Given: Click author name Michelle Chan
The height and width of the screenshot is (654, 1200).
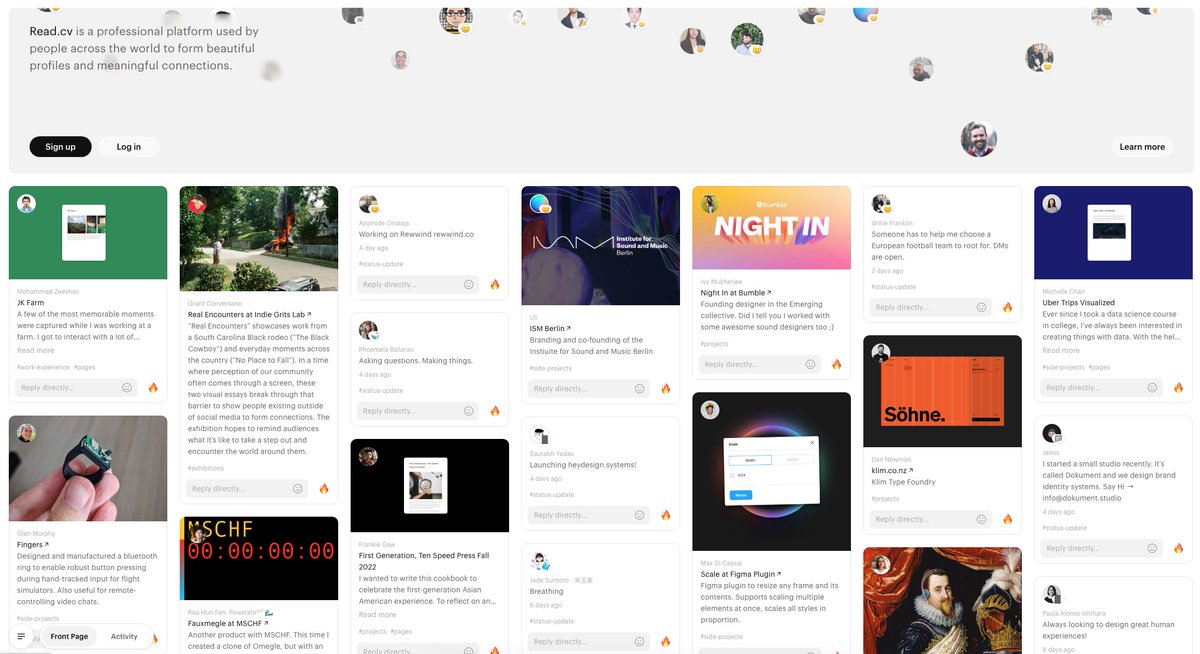Looking at the screenshot, I should tap(1063, 292).
